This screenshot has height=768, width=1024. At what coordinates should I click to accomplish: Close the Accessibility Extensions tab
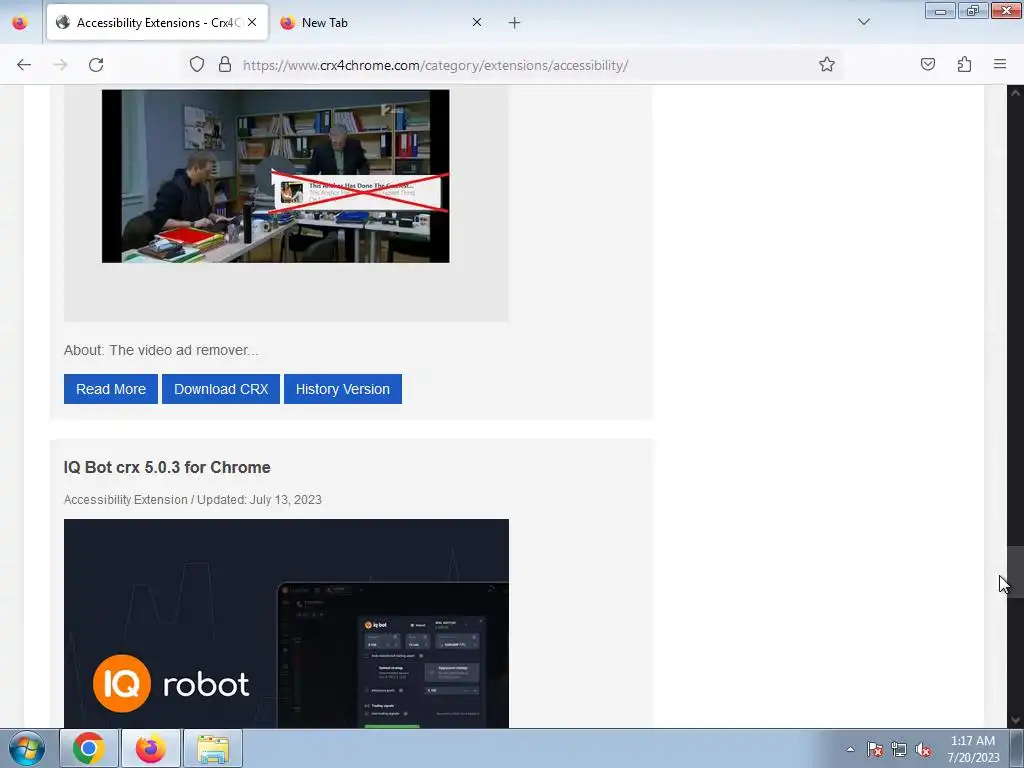coord(252,22)
